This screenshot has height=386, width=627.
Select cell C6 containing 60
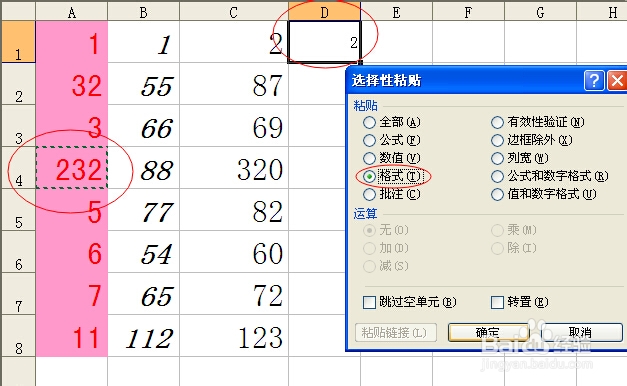[234, 252]
